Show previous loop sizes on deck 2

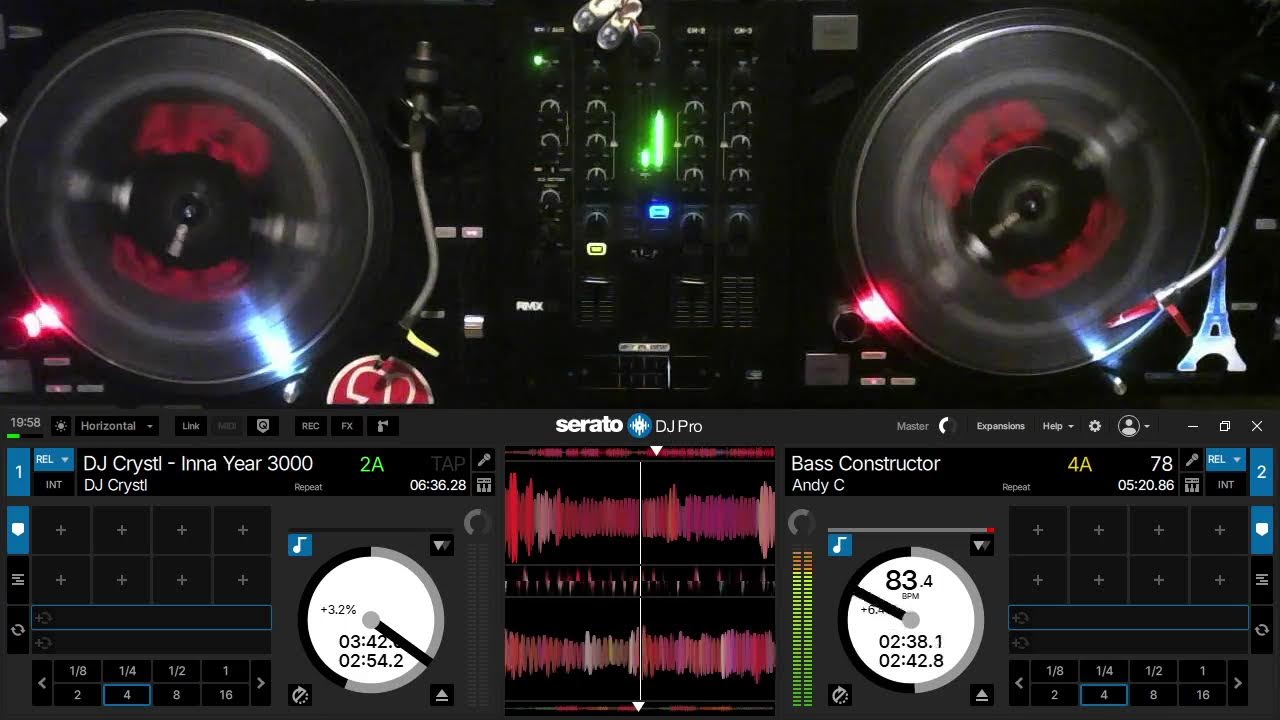[1019, 683]
